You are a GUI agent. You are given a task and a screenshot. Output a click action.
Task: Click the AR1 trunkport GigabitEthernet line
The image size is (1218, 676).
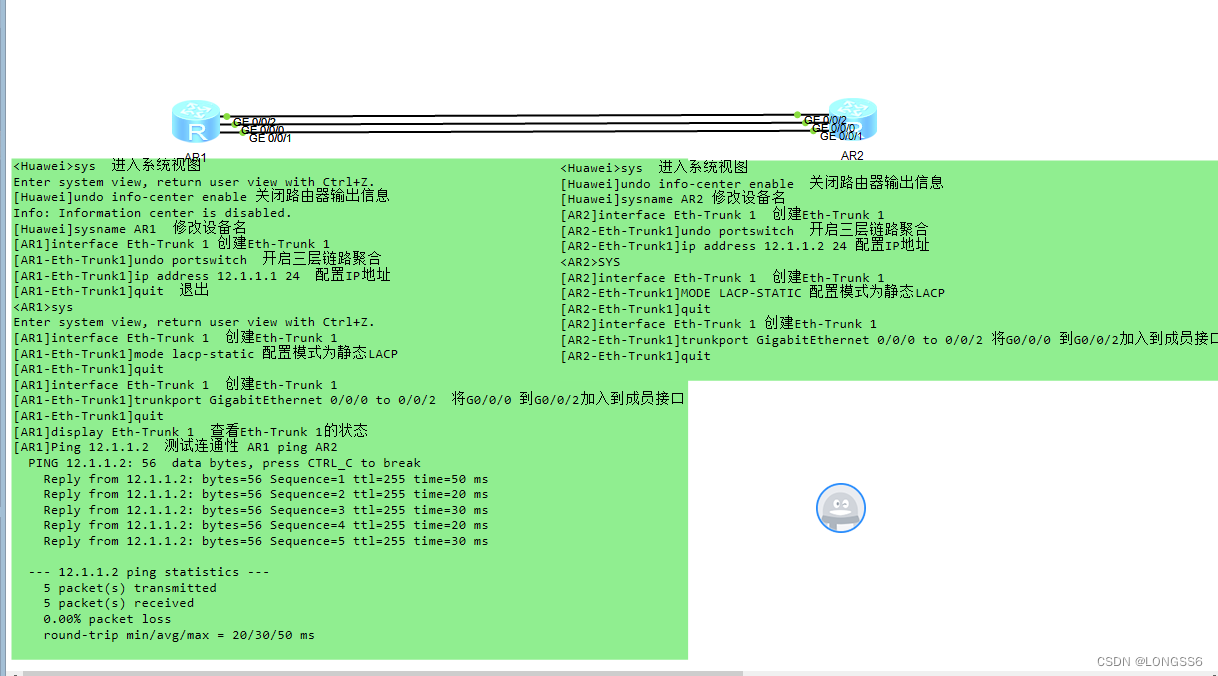348,400
